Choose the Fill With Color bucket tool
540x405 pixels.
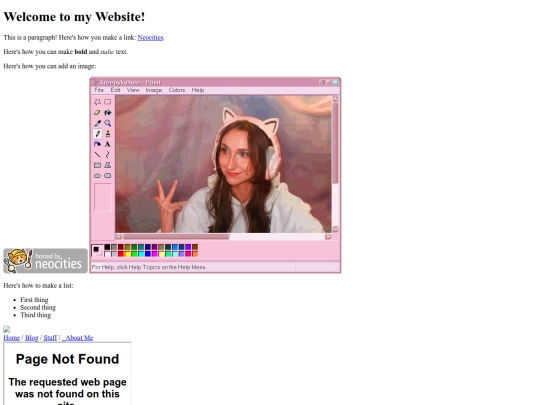point(108,113)
